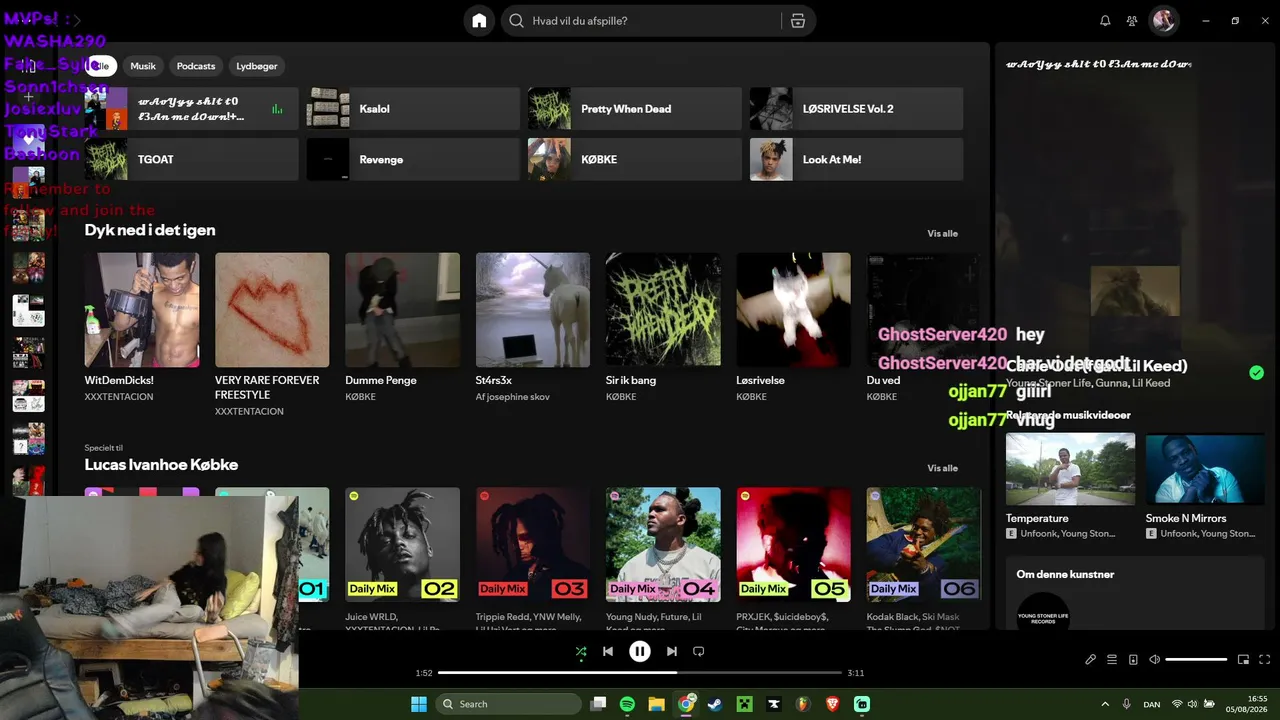Image resolution: width=1280 pixels, height=720 pixels.
Task: Open the Daily Mix 02 card
Action: (x=402, y=544)
